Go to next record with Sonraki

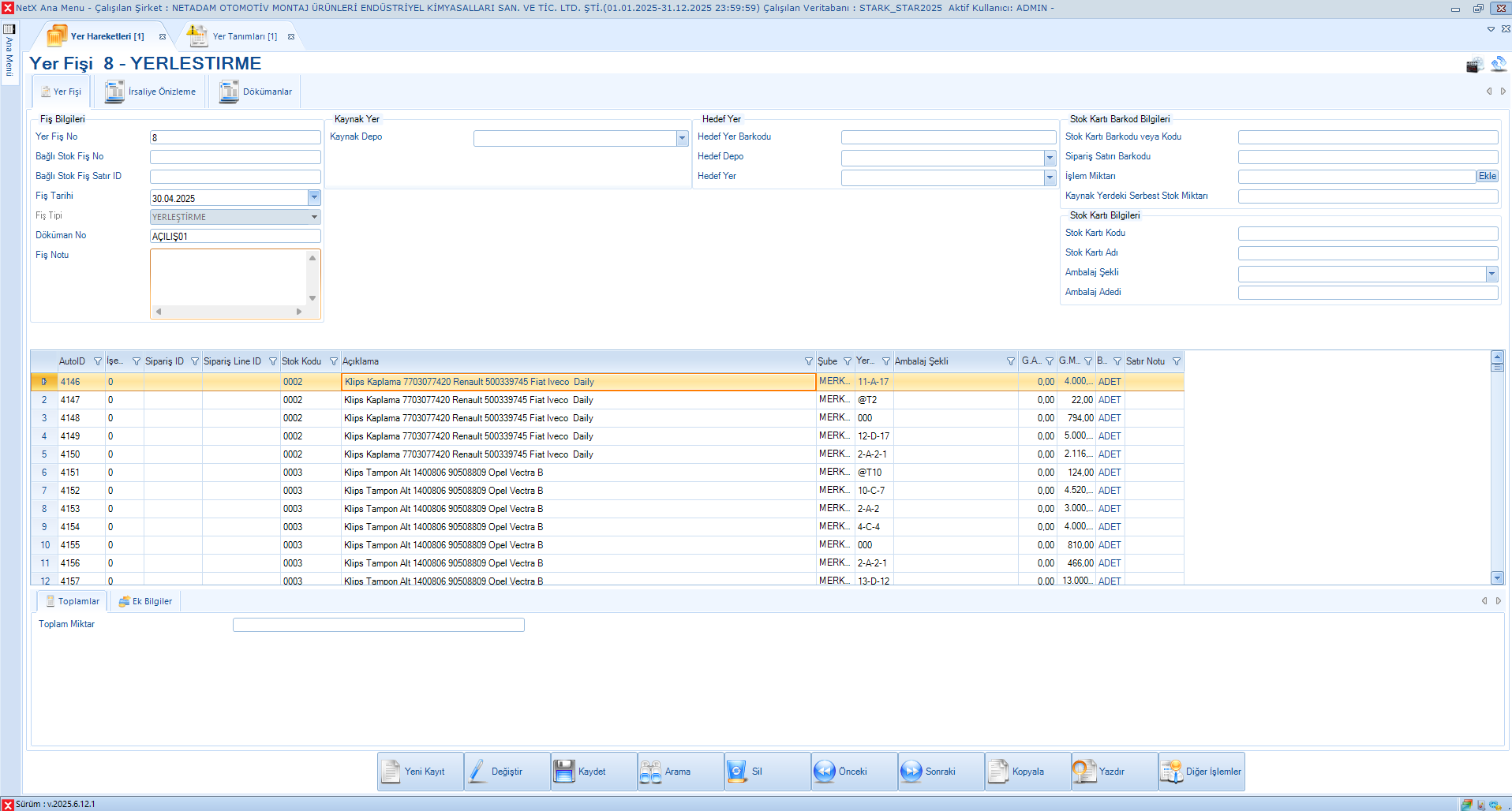(911, 771)
